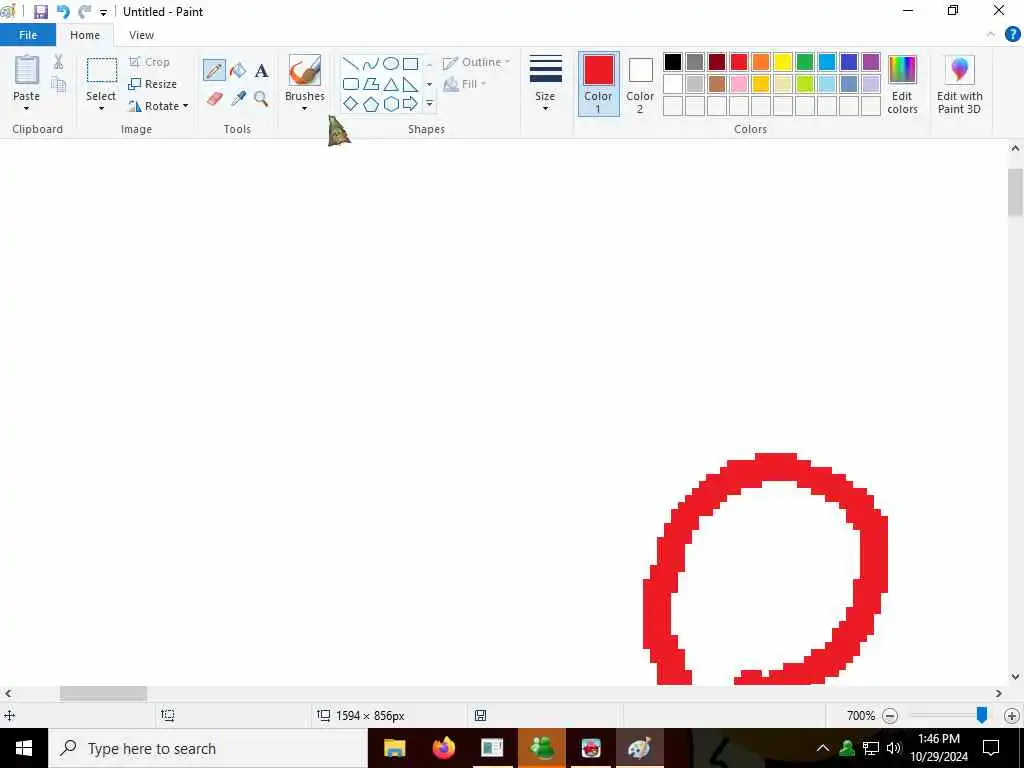Activate Color 1 selector
The image size is (1024, 768).
click(598, 84)
